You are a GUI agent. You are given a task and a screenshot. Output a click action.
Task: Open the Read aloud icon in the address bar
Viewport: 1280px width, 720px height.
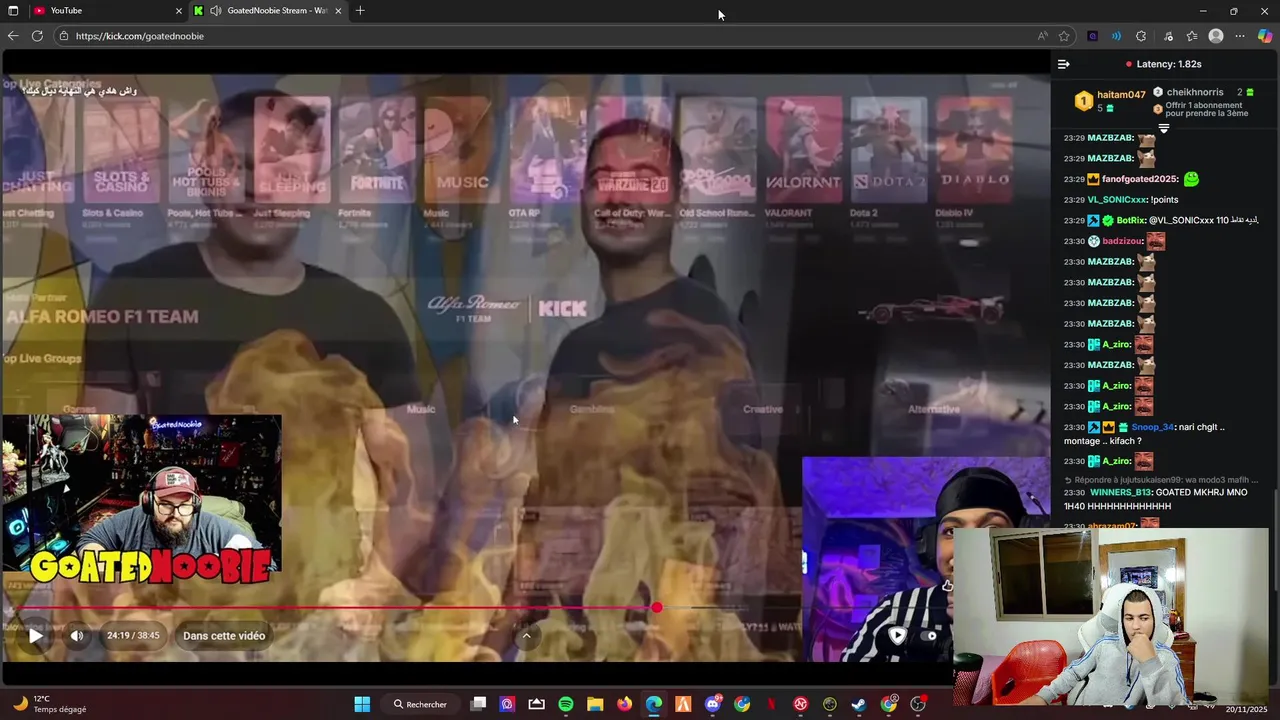[x=1043, y=36]
